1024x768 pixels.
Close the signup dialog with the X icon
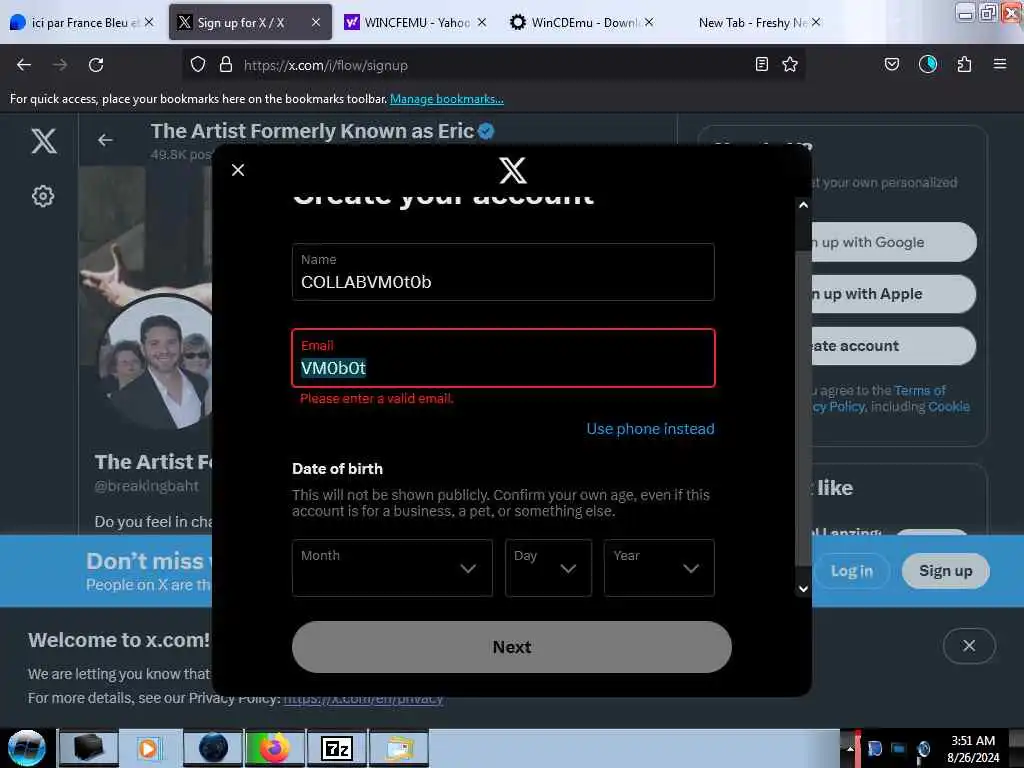click(x=238, y=170)
